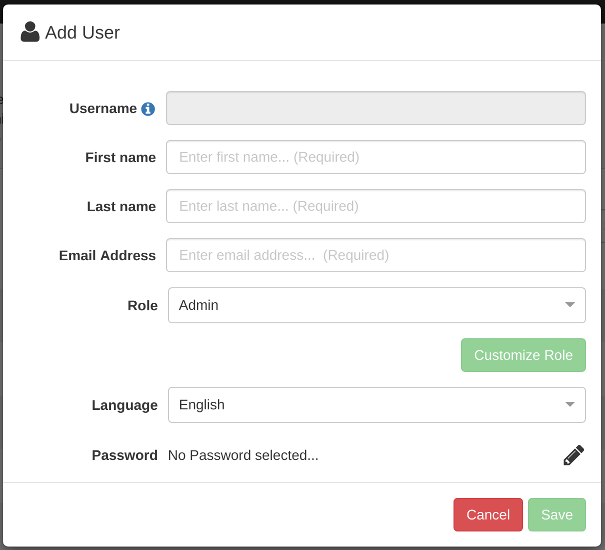Click the Add User dialog title
The width and height of the screenshot is (605, 550).
click(82, 33)
